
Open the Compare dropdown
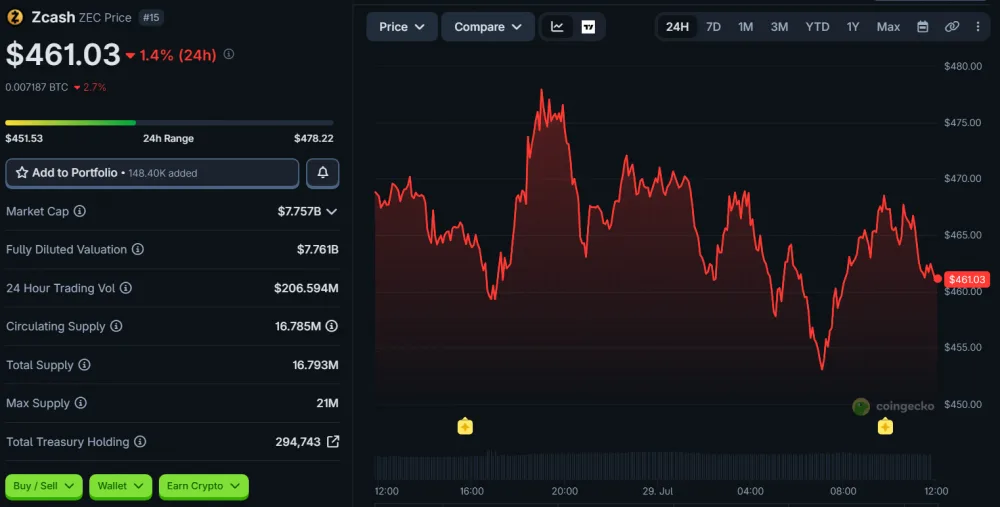(488, 27)
